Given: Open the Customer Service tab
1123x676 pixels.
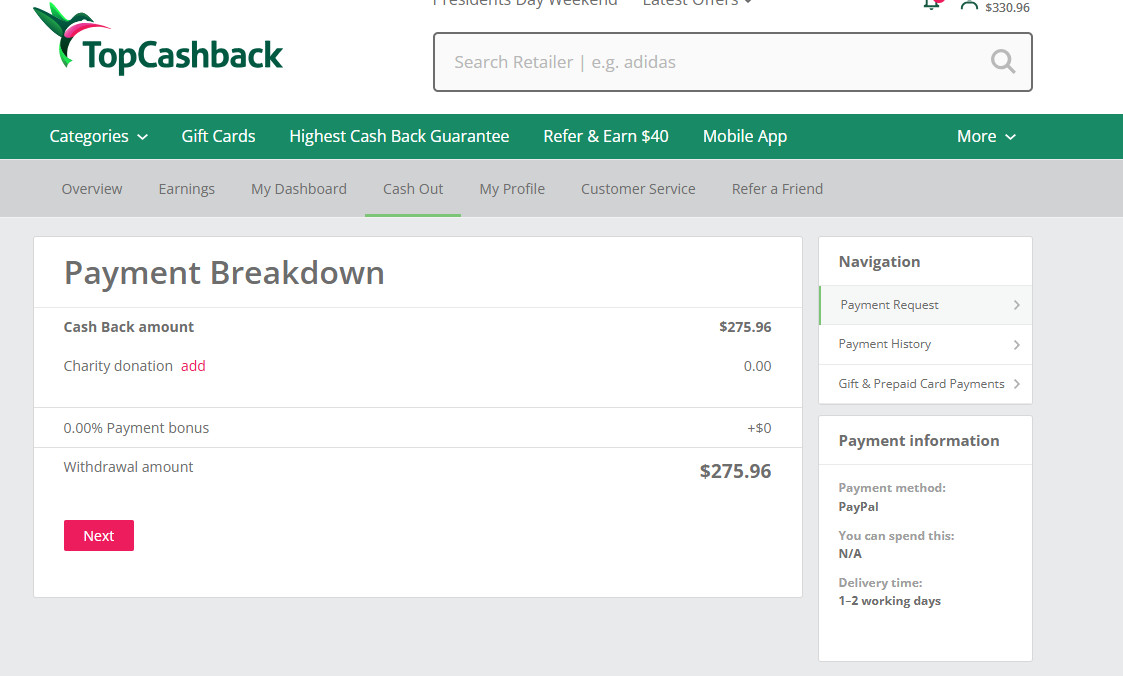Looking at the screenshot, I should (638, 189).
